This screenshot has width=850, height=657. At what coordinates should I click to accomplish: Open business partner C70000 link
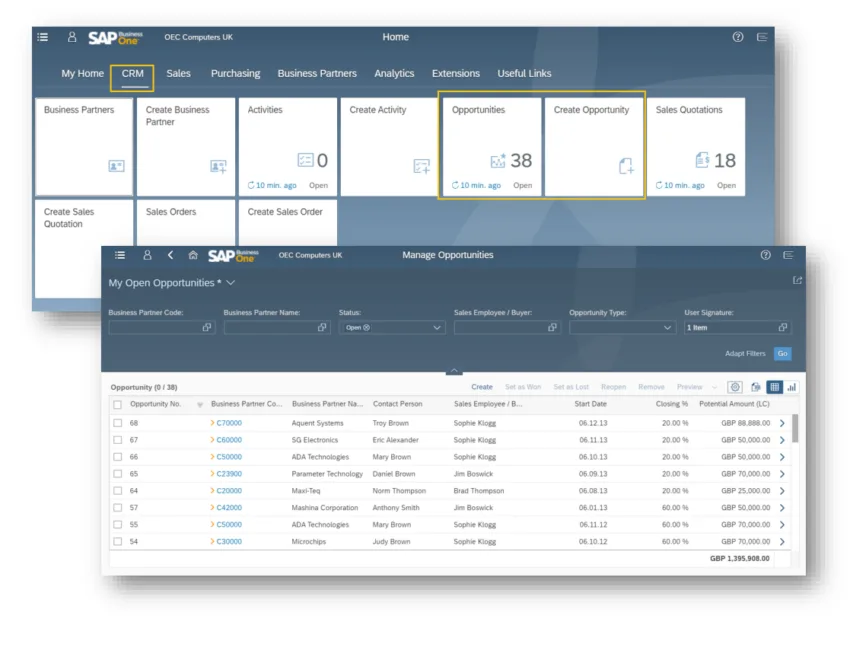coord(230,423)
